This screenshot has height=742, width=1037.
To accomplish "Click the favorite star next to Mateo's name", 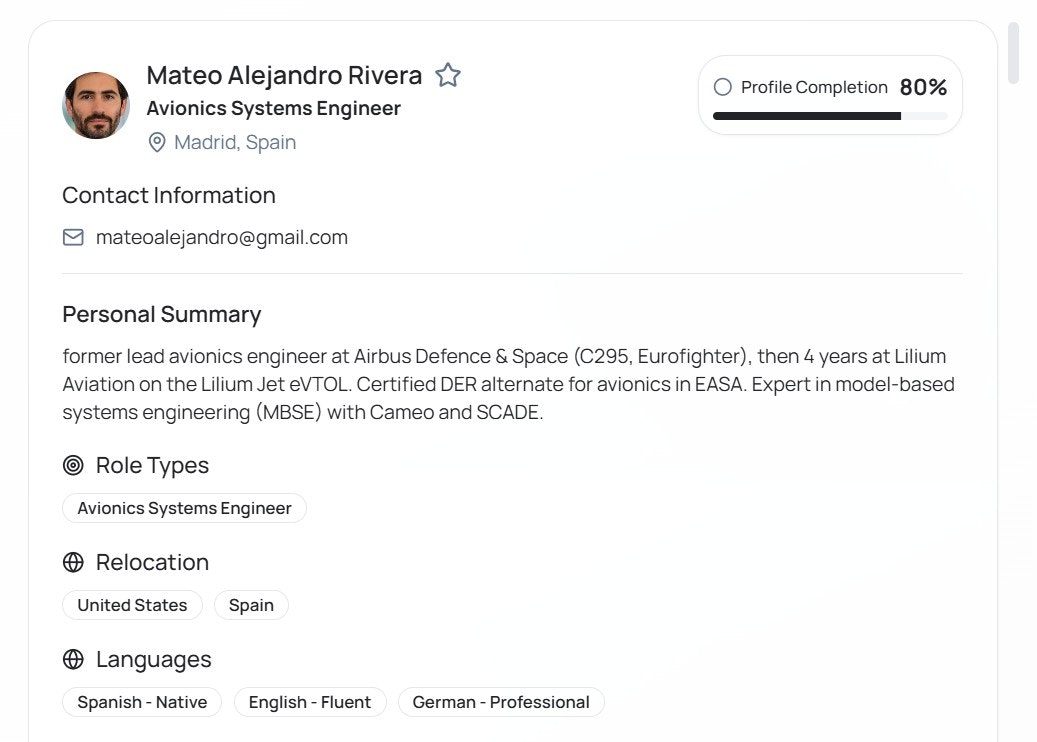I will point(448,75).
